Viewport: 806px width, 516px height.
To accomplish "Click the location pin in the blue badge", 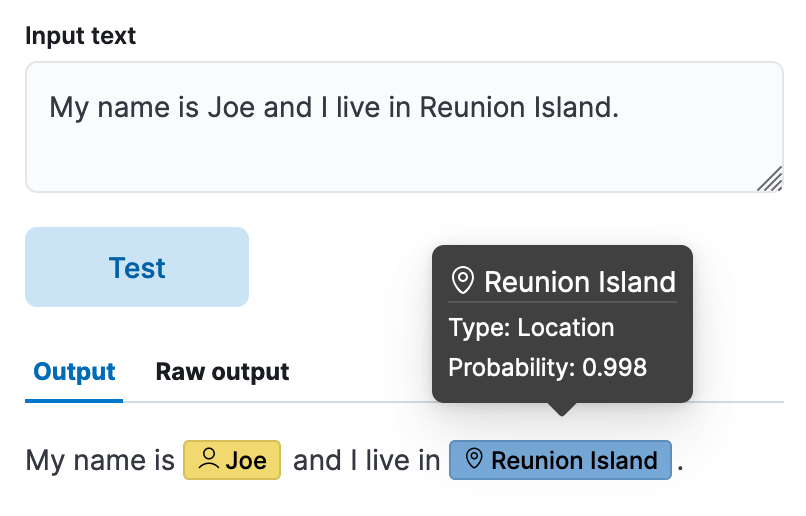I will (475, 460).
